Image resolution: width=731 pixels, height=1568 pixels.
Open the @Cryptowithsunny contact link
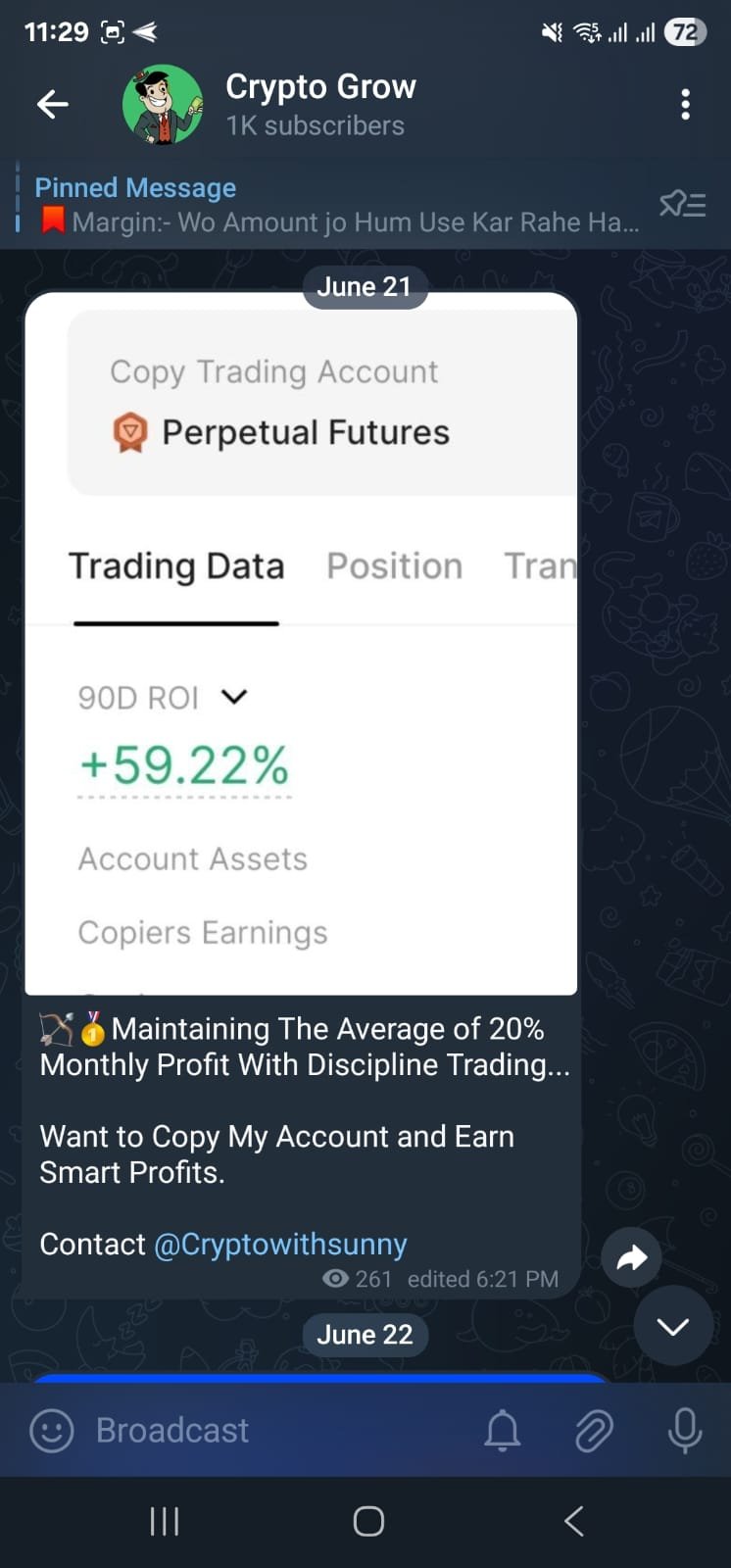[x=280, y=1244]
